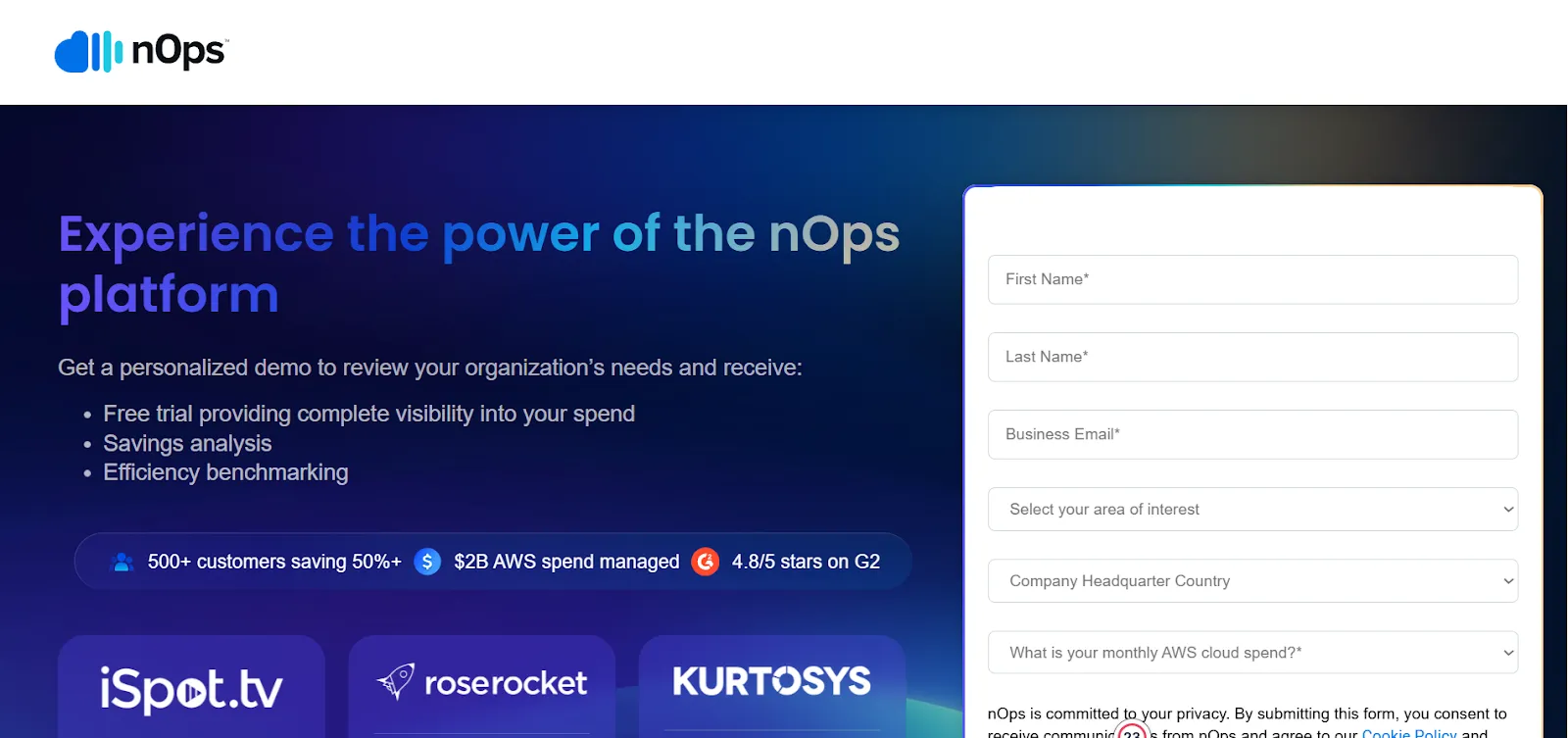Click the roserocket logo card
Image resolution: width=1568 pixels, height=738 pixels.
click(481, 686)
